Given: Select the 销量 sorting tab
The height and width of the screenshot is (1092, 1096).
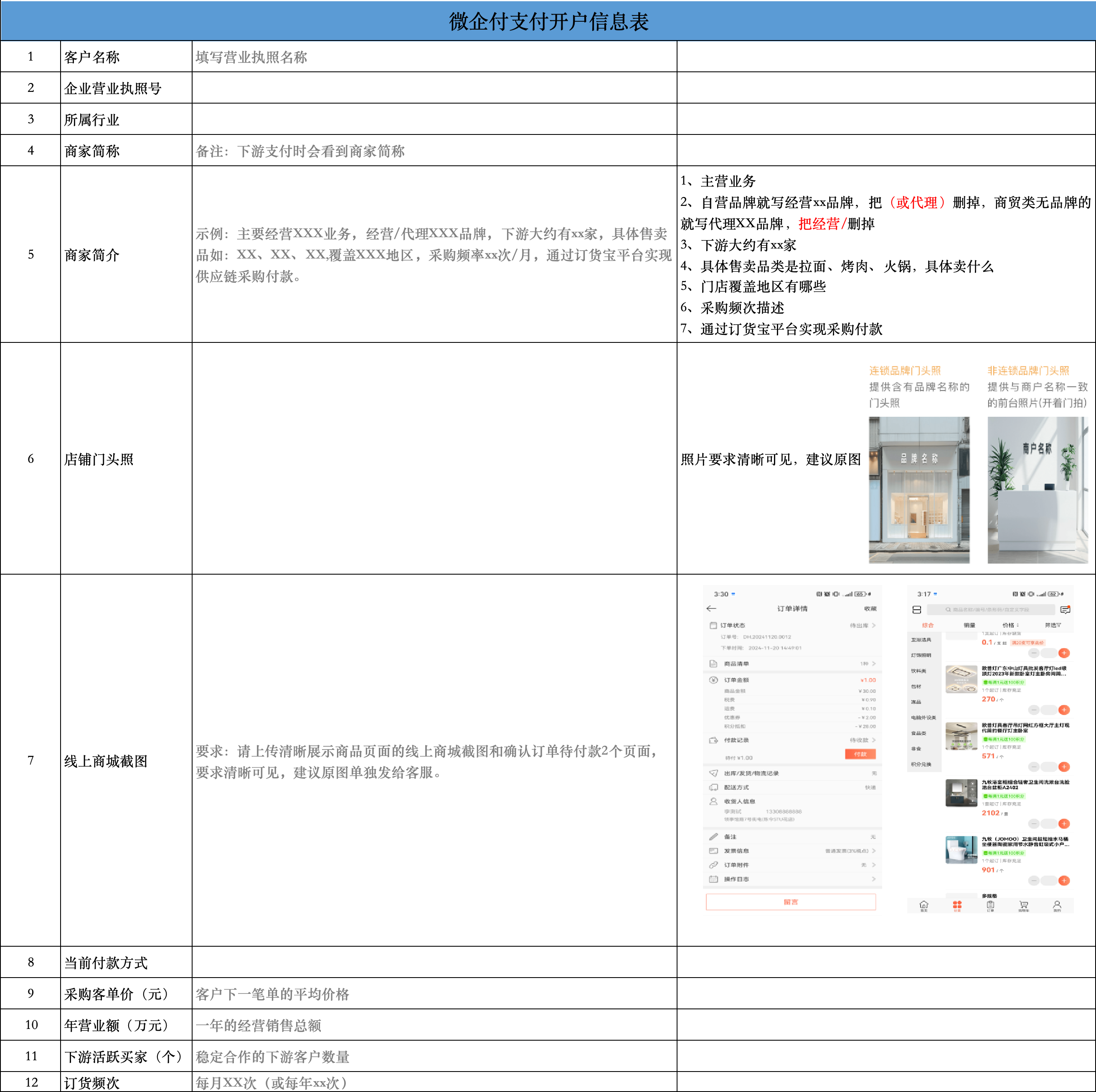Looking at the screenshot, I should click(x=969, y=625).
